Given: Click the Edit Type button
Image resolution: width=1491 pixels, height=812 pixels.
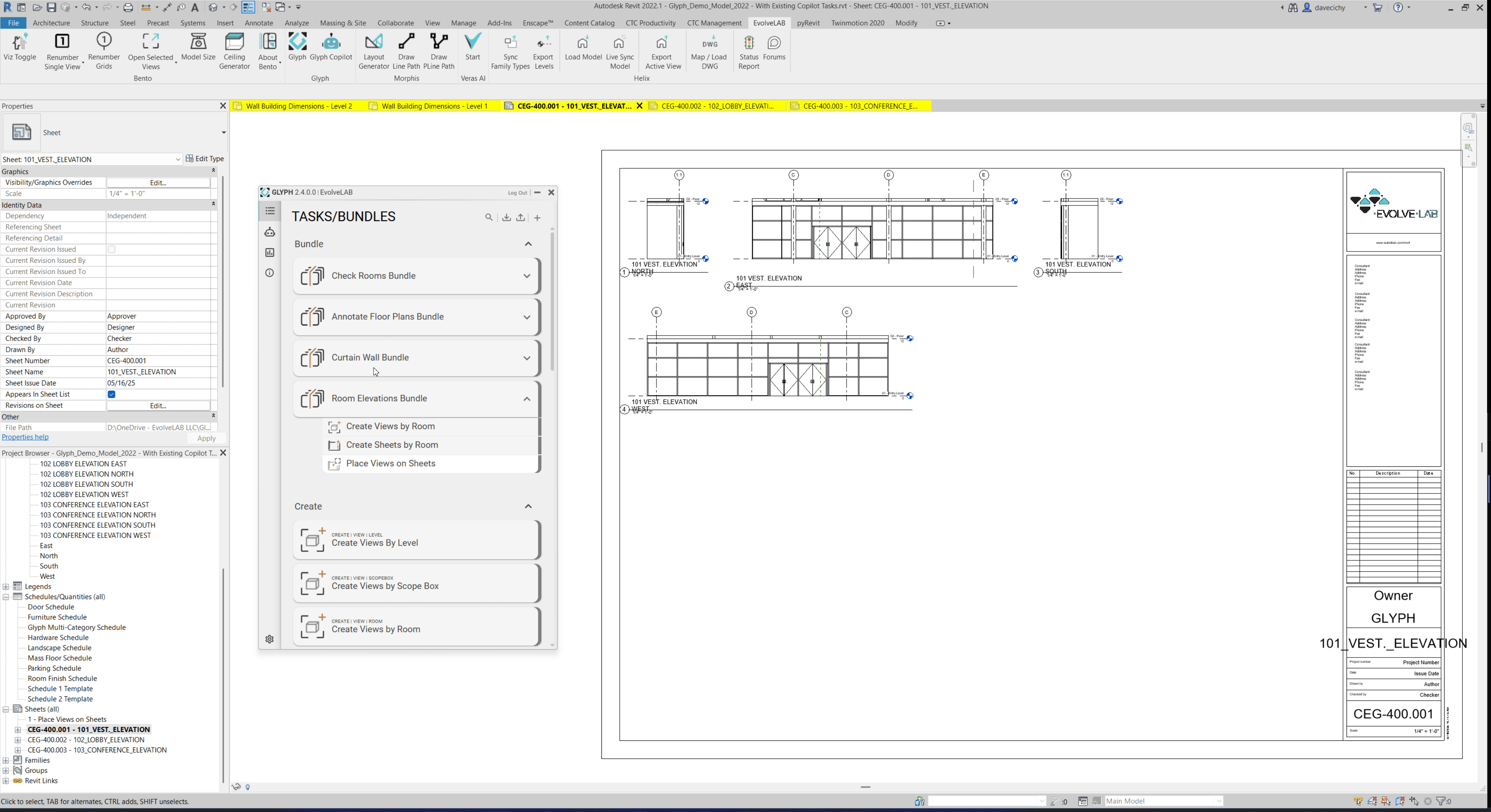Looking at the screenshot, I should (x=205, y=158).
